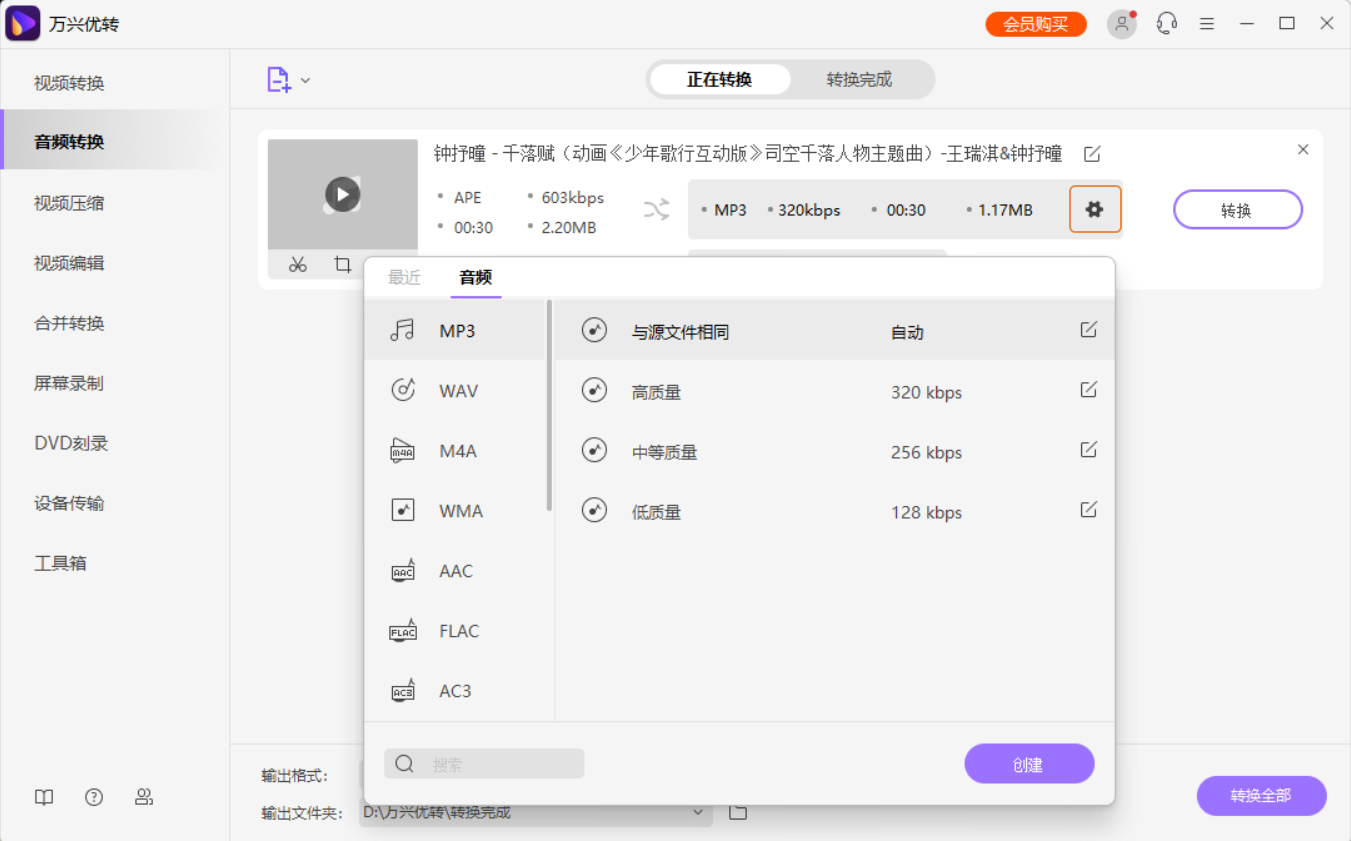1351x841 pixels.
Task: Click the headset customer support icon
Action: (1166, 23)
